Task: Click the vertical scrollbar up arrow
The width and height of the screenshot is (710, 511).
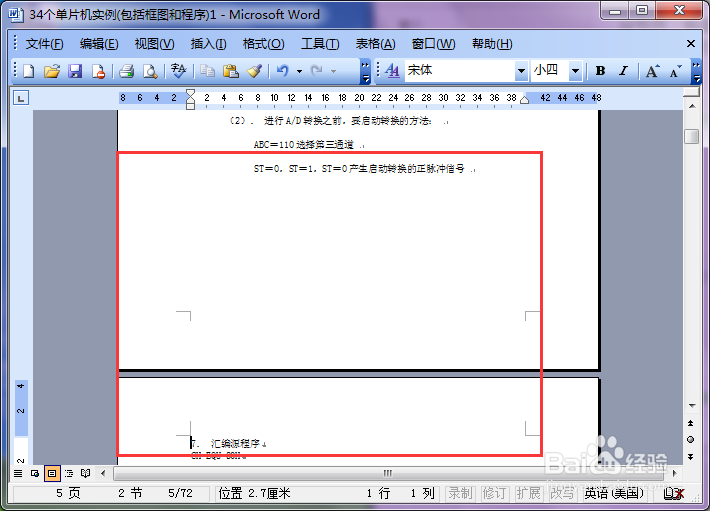Action: tap(691, 106)
